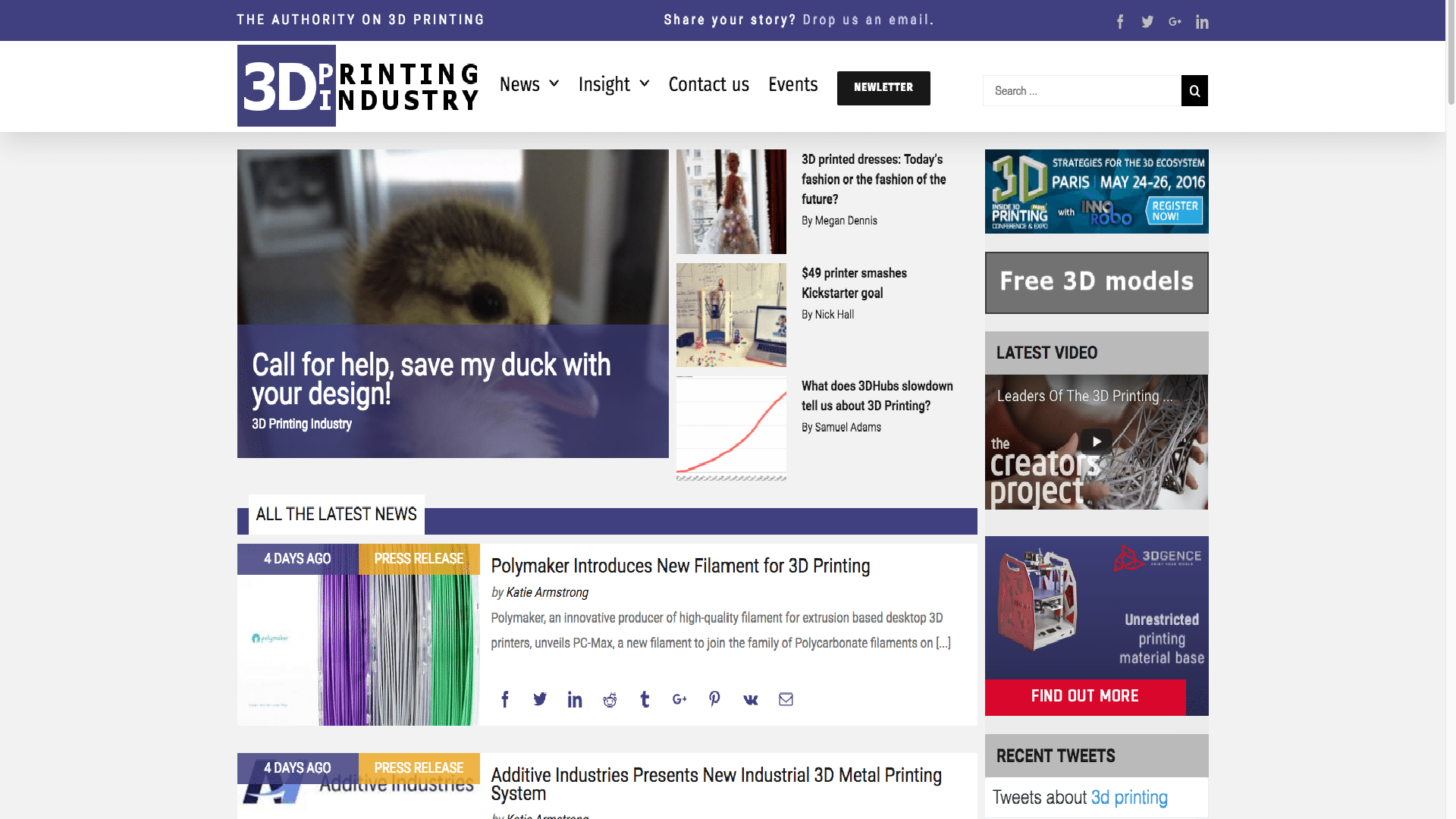Expand the News dropdown menu
This screenshot has height=819, width=1456.
pos(529,84)
